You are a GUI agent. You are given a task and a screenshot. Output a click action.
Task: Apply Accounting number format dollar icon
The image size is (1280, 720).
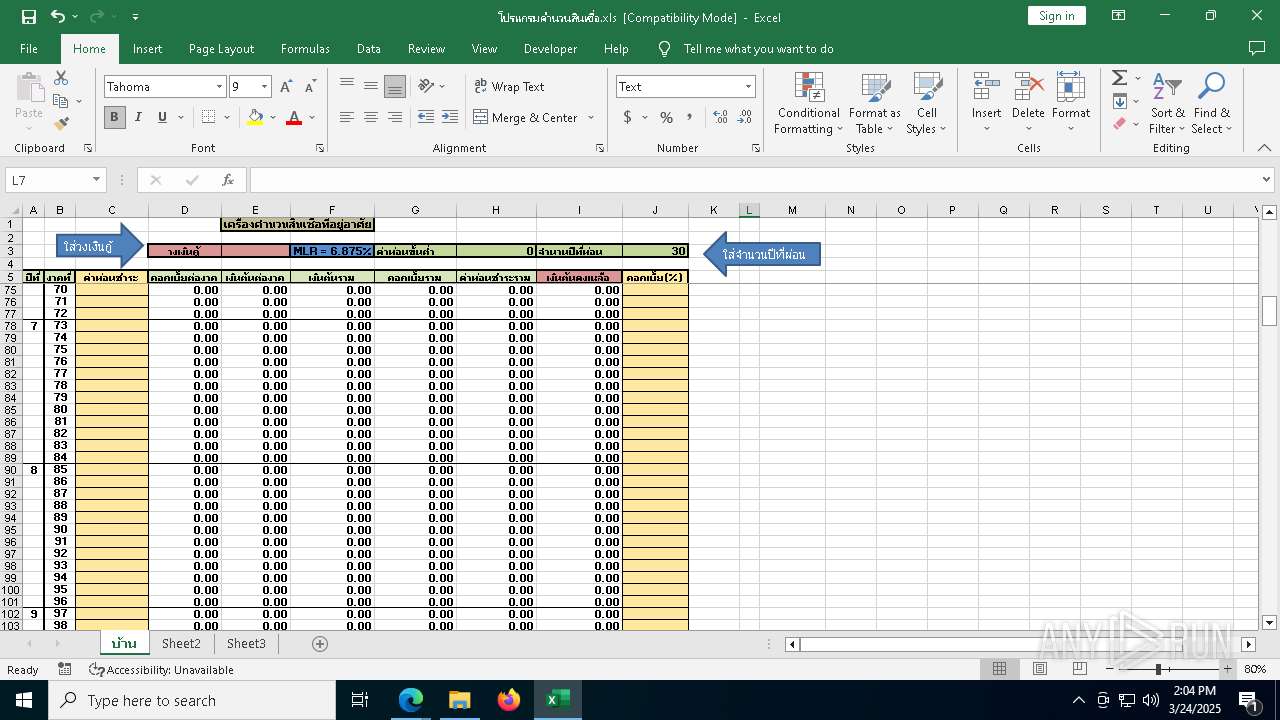click(x=628, y=117)
